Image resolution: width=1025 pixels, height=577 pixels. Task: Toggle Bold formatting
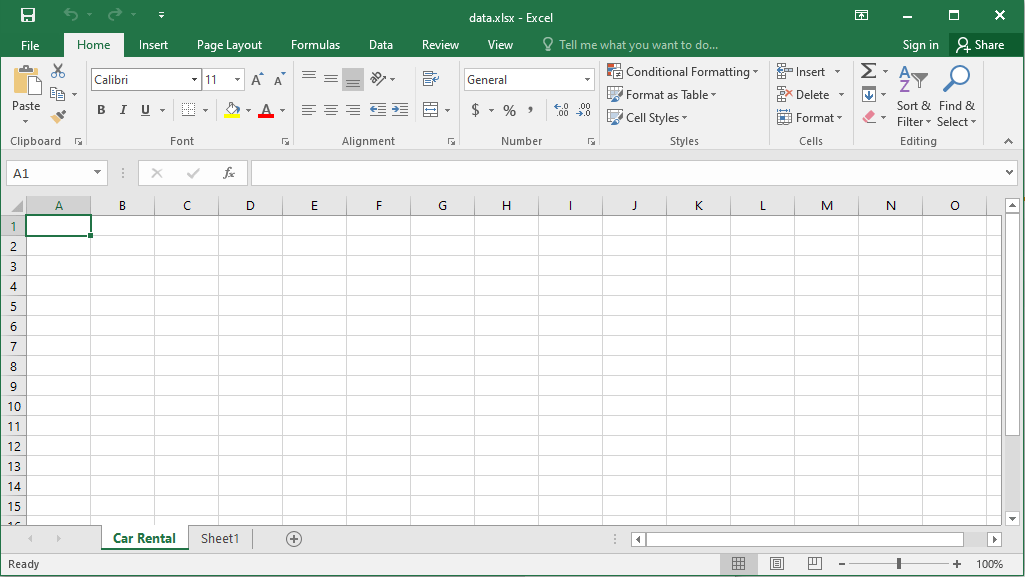pos(101,110)
